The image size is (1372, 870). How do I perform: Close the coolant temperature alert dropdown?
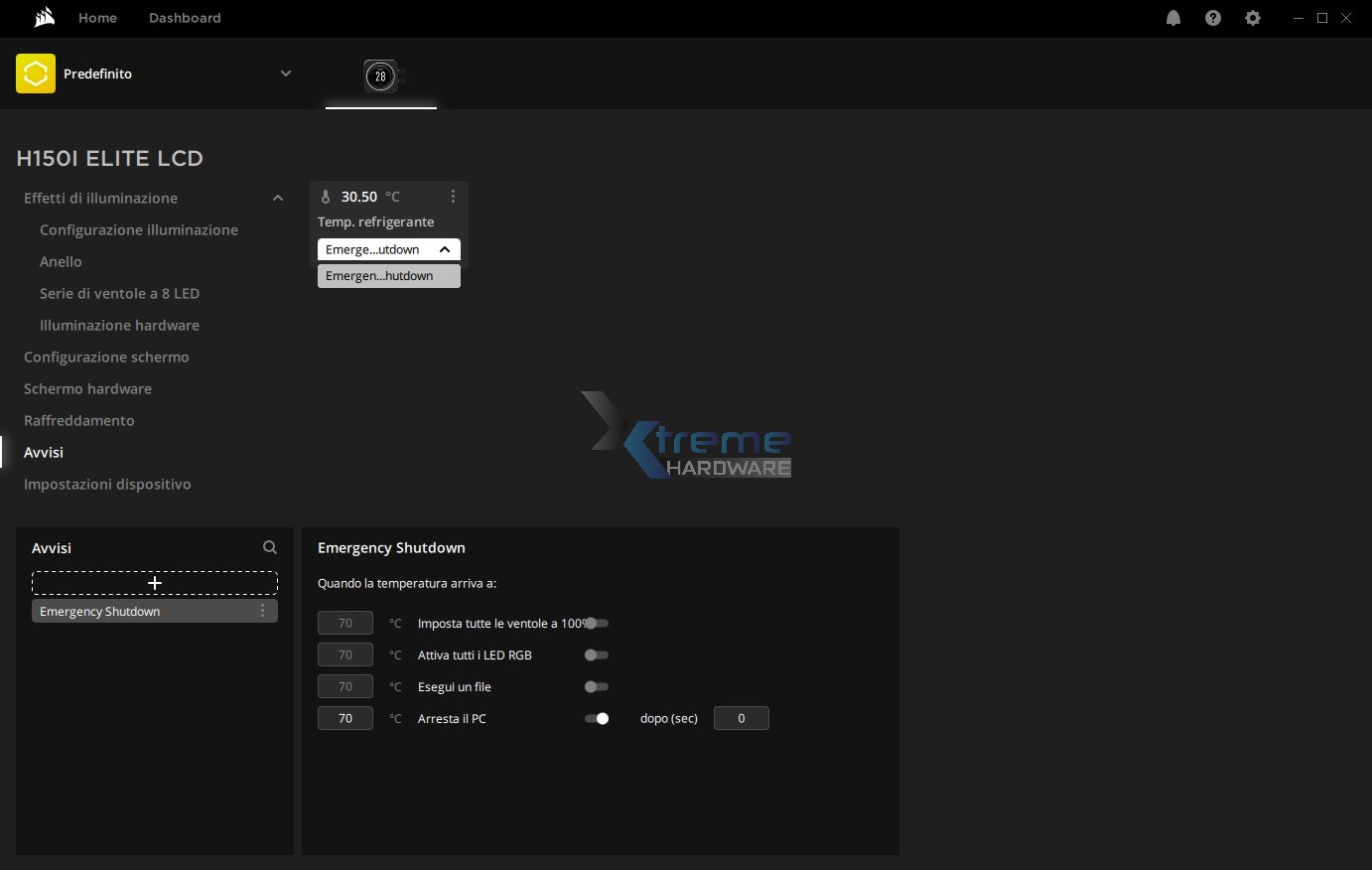(445, 249)
